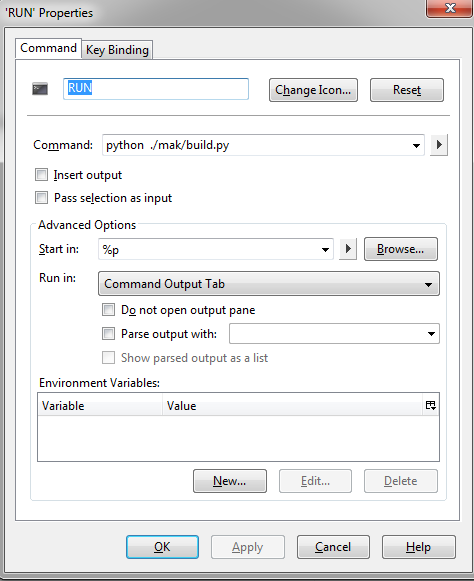The width and height of the screenshot is (474, 581).
Task: Click inside the RUN name field
Action: pyautogui.click(x=156, y=89)
